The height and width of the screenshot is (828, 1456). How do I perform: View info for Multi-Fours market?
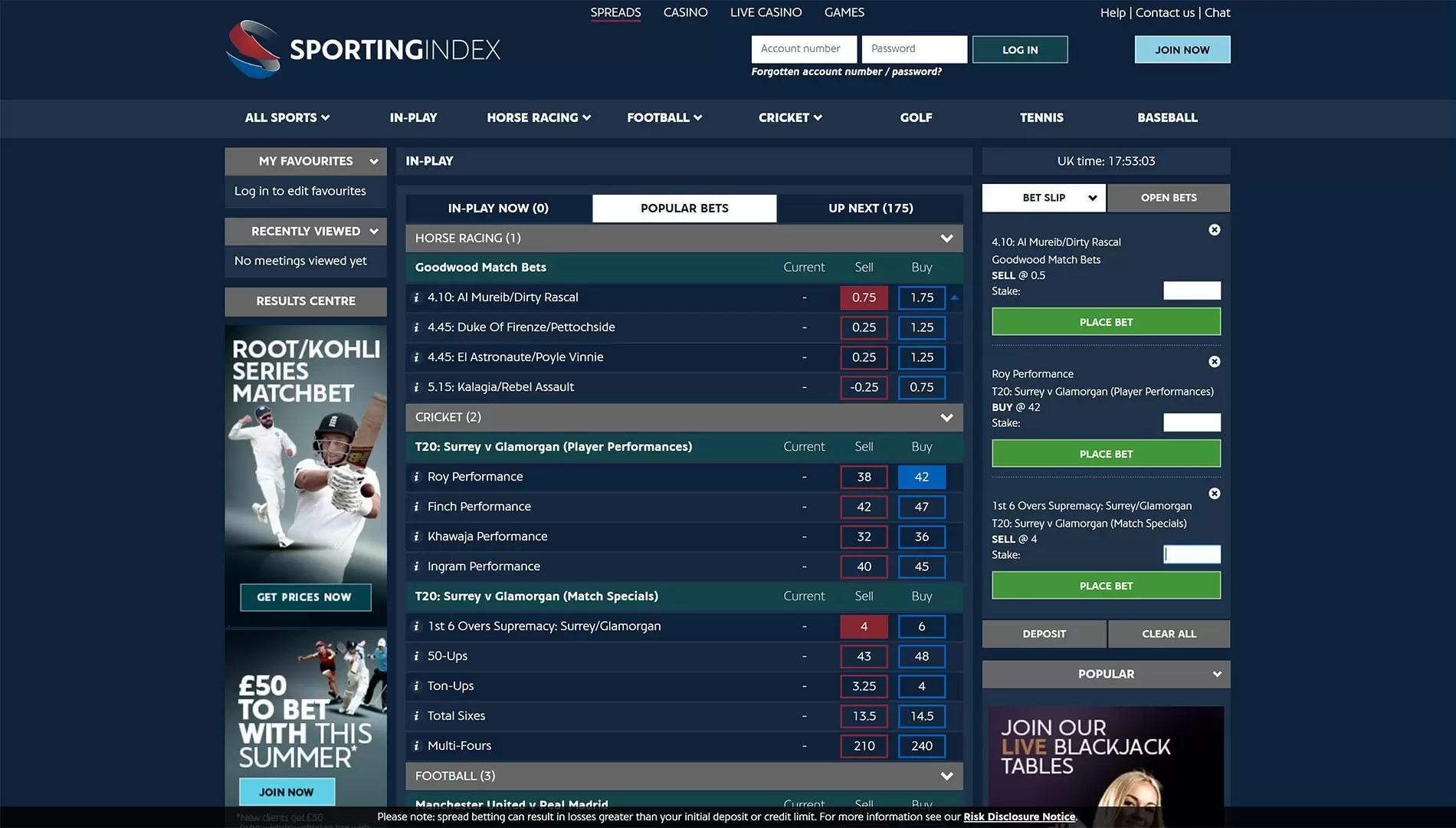click(x=416, y=746)
